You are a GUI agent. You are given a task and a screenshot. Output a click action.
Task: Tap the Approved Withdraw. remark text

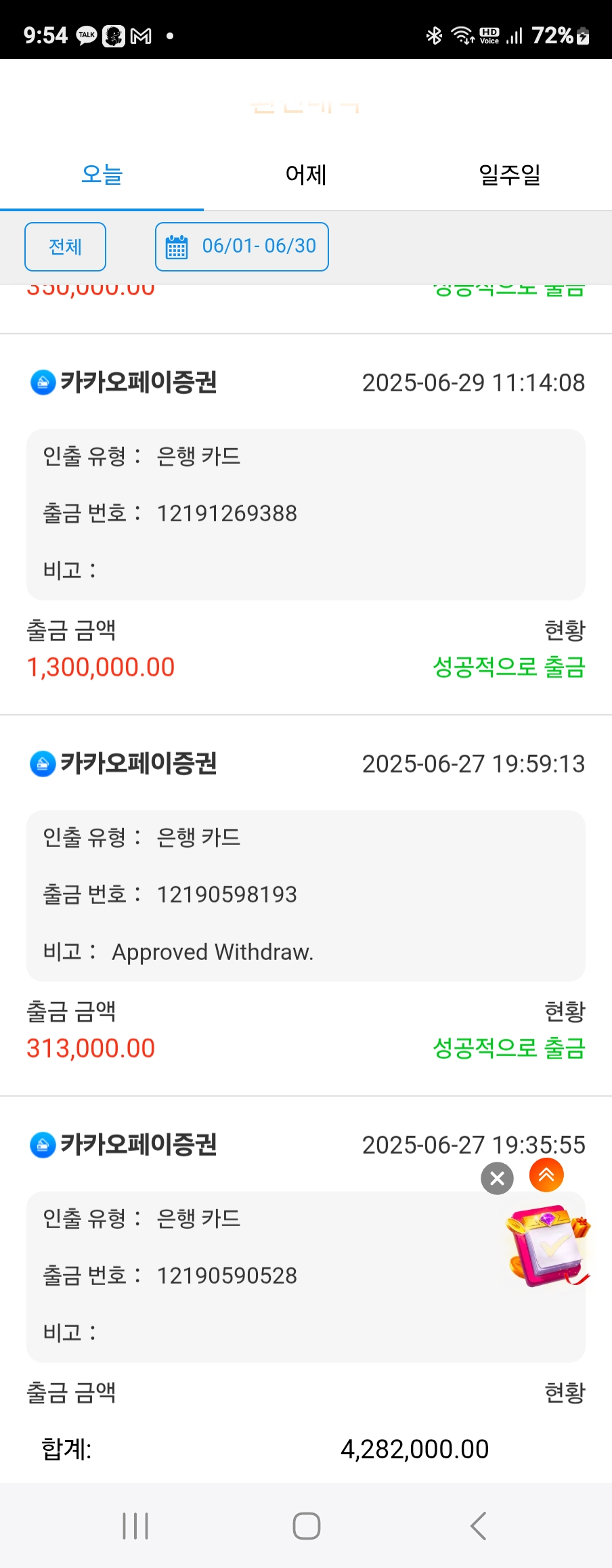pyautogui.click(x=213, y=952)
